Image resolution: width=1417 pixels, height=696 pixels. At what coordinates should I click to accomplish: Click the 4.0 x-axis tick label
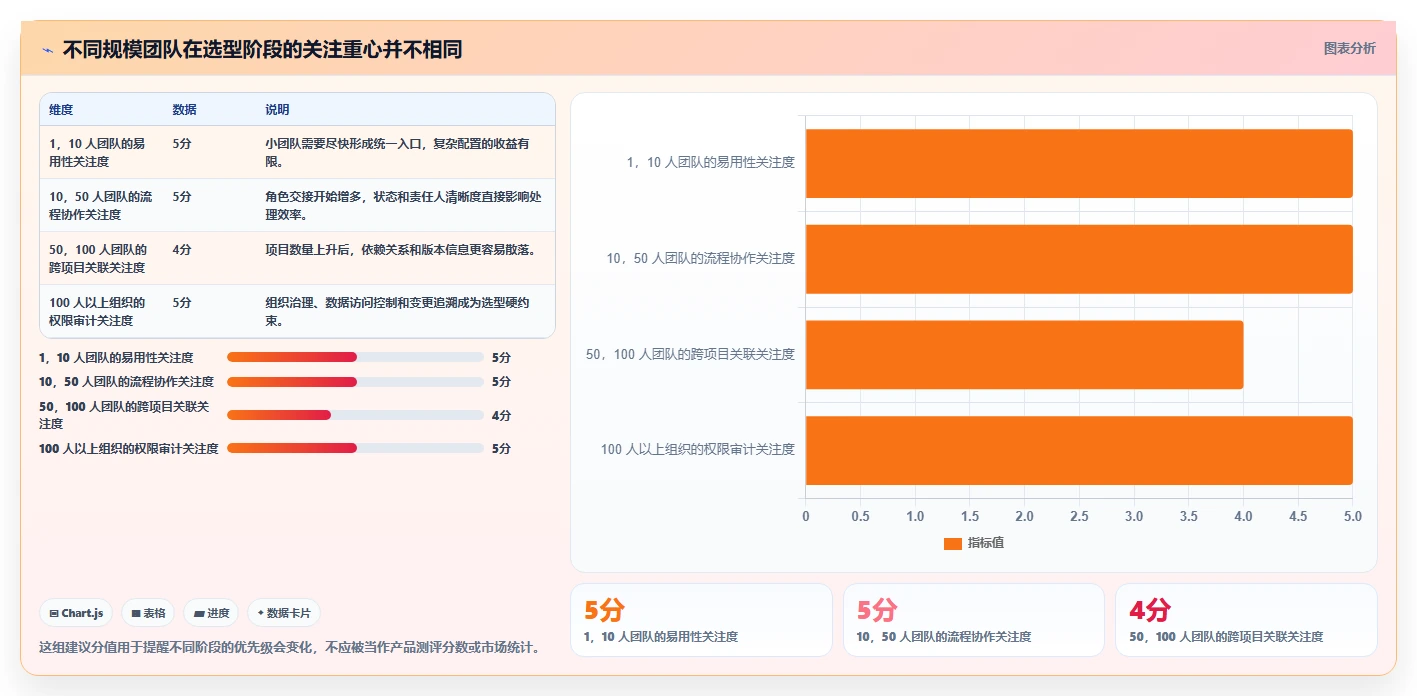pos(1243,516)
